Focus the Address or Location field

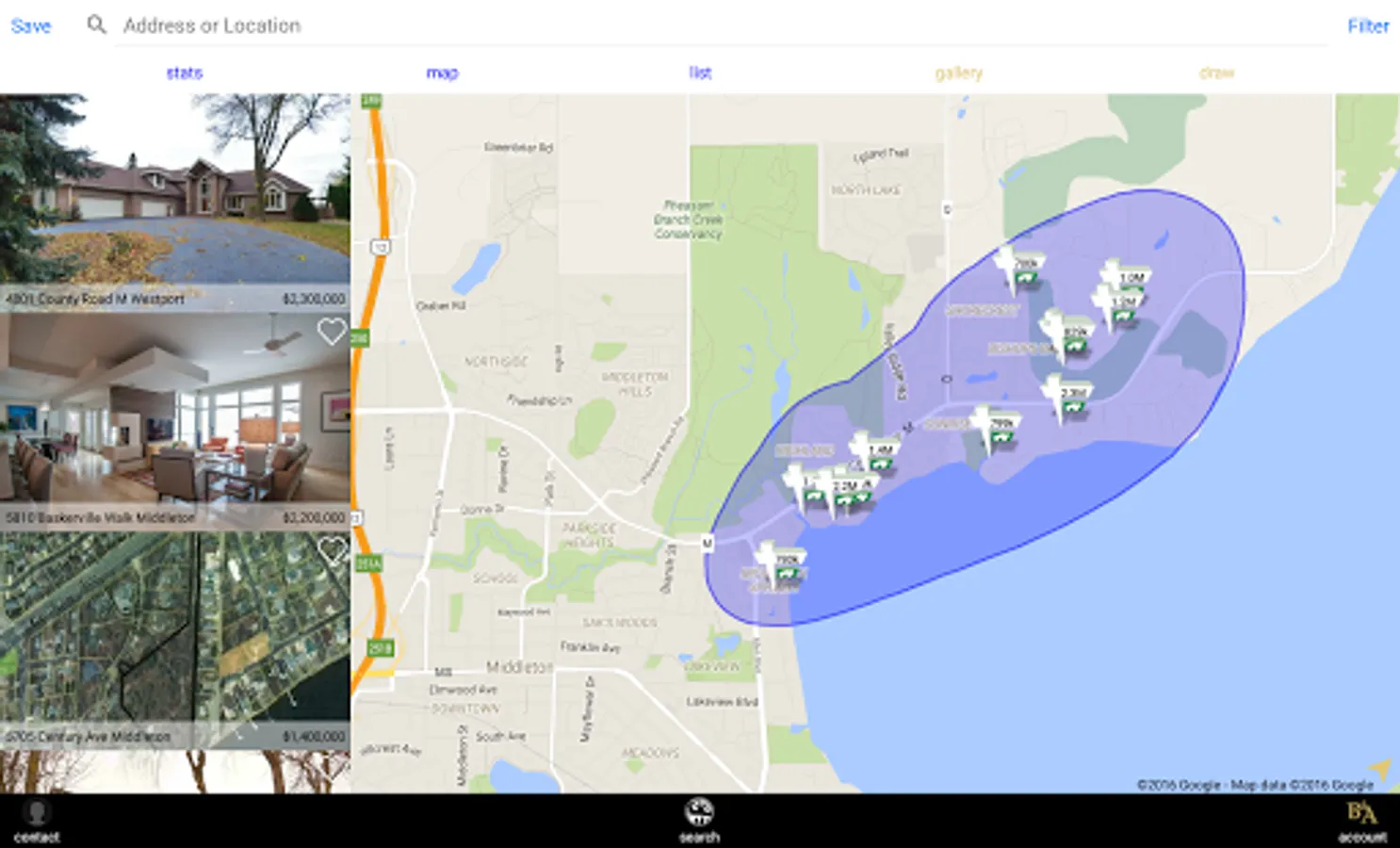(x=721, y=25)
